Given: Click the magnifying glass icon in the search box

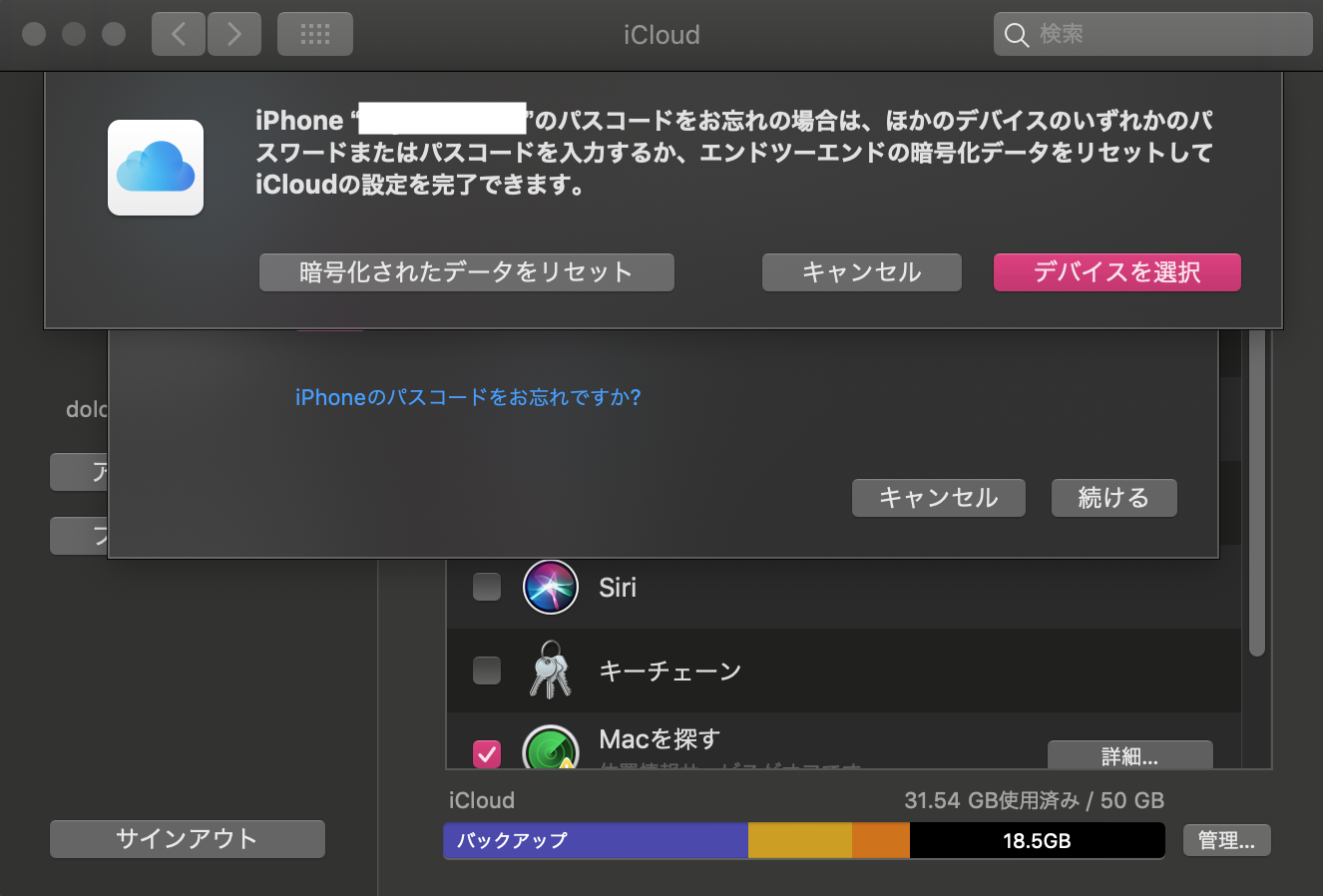Looking at the screenshot, I should point(1017,35).
